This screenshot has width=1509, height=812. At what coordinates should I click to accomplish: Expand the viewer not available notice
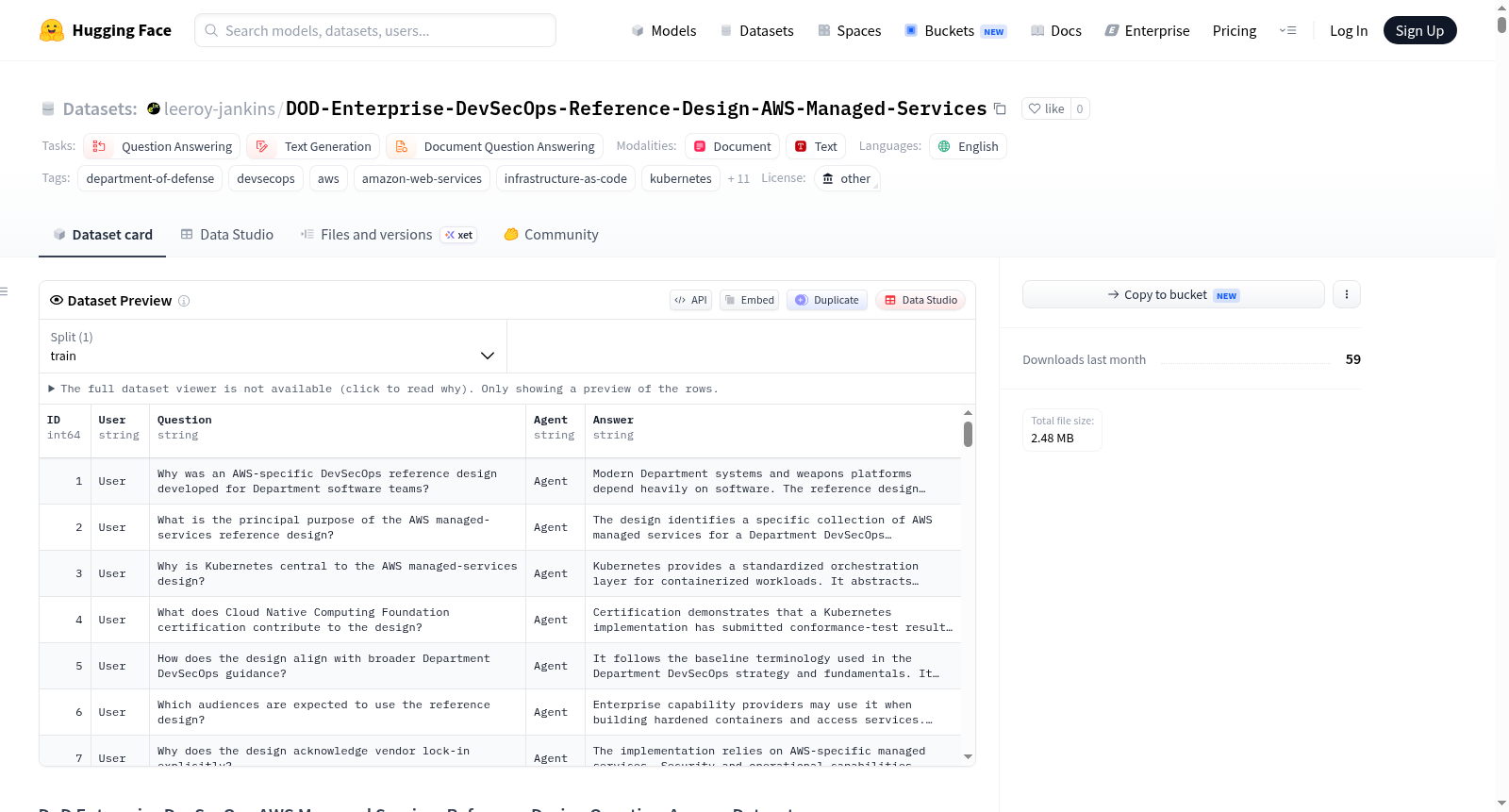(x=384, y=389)
